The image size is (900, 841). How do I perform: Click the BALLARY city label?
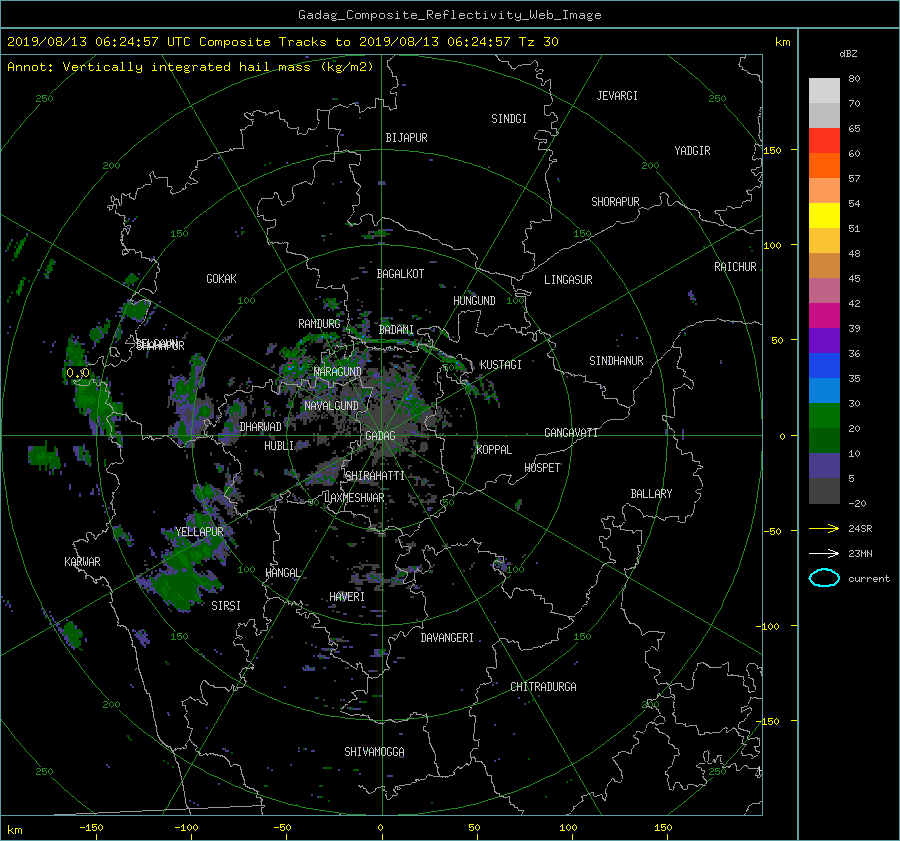651,494
